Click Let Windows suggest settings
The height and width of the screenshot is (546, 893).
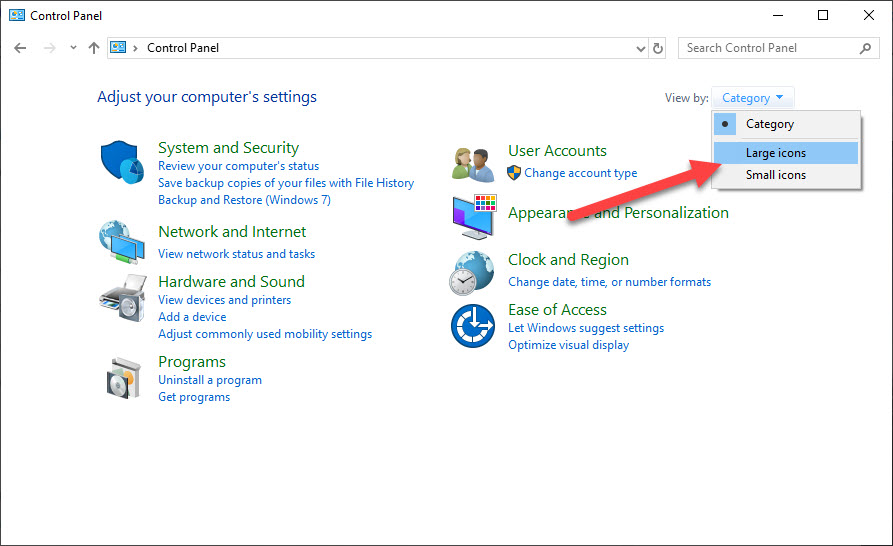pos(586,329)
